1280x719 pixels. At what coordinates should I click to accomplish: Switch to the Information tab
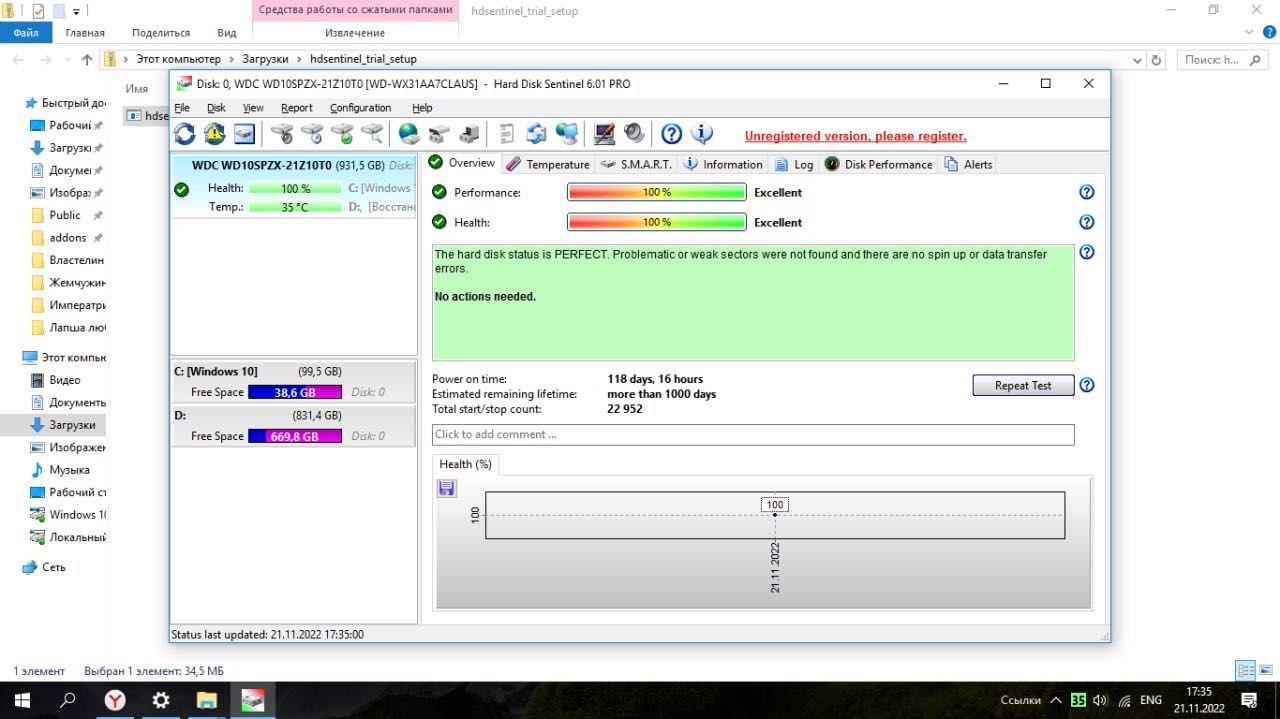click(x=722, y=164)
